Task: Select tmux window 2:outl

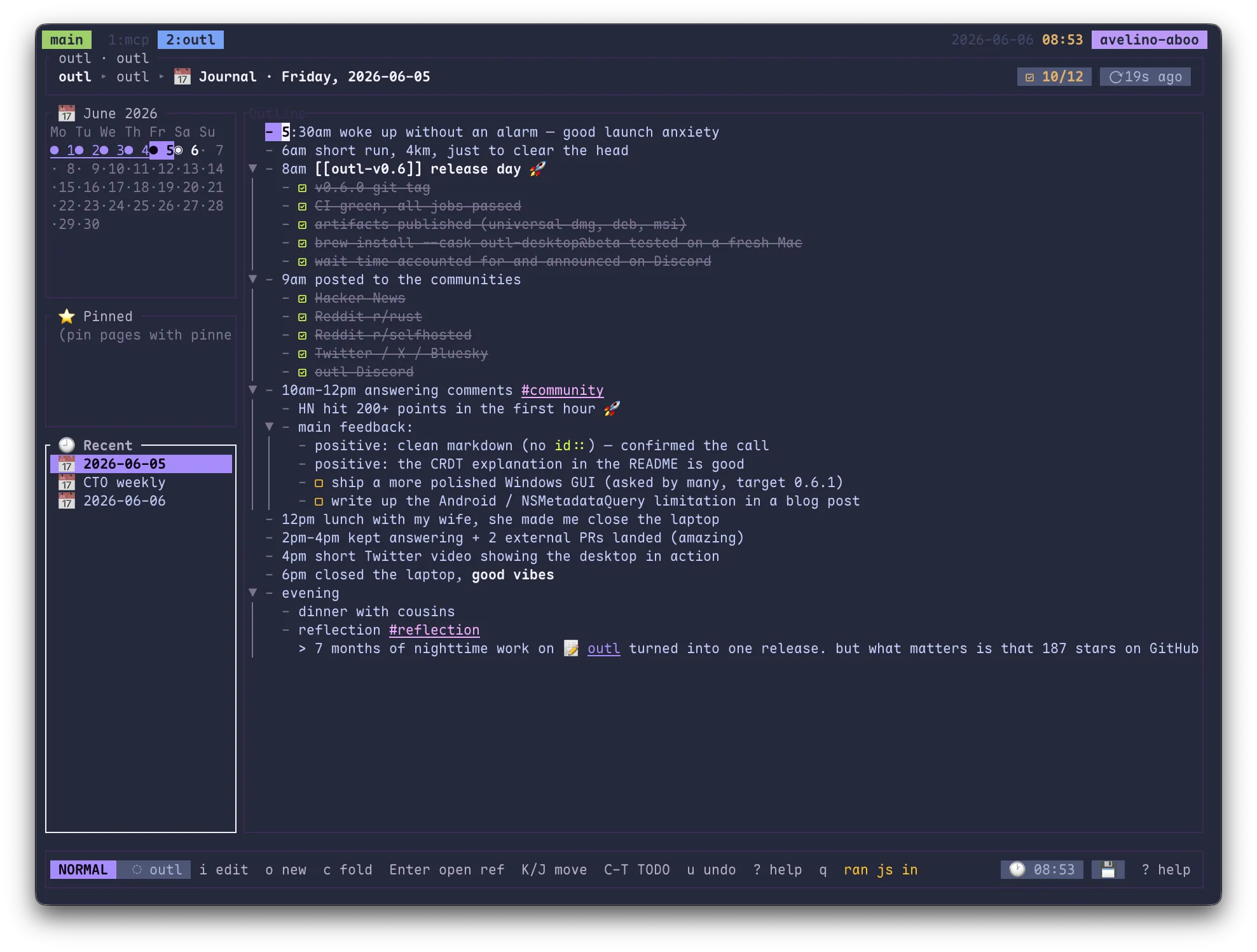Action: tap(191, 40)
